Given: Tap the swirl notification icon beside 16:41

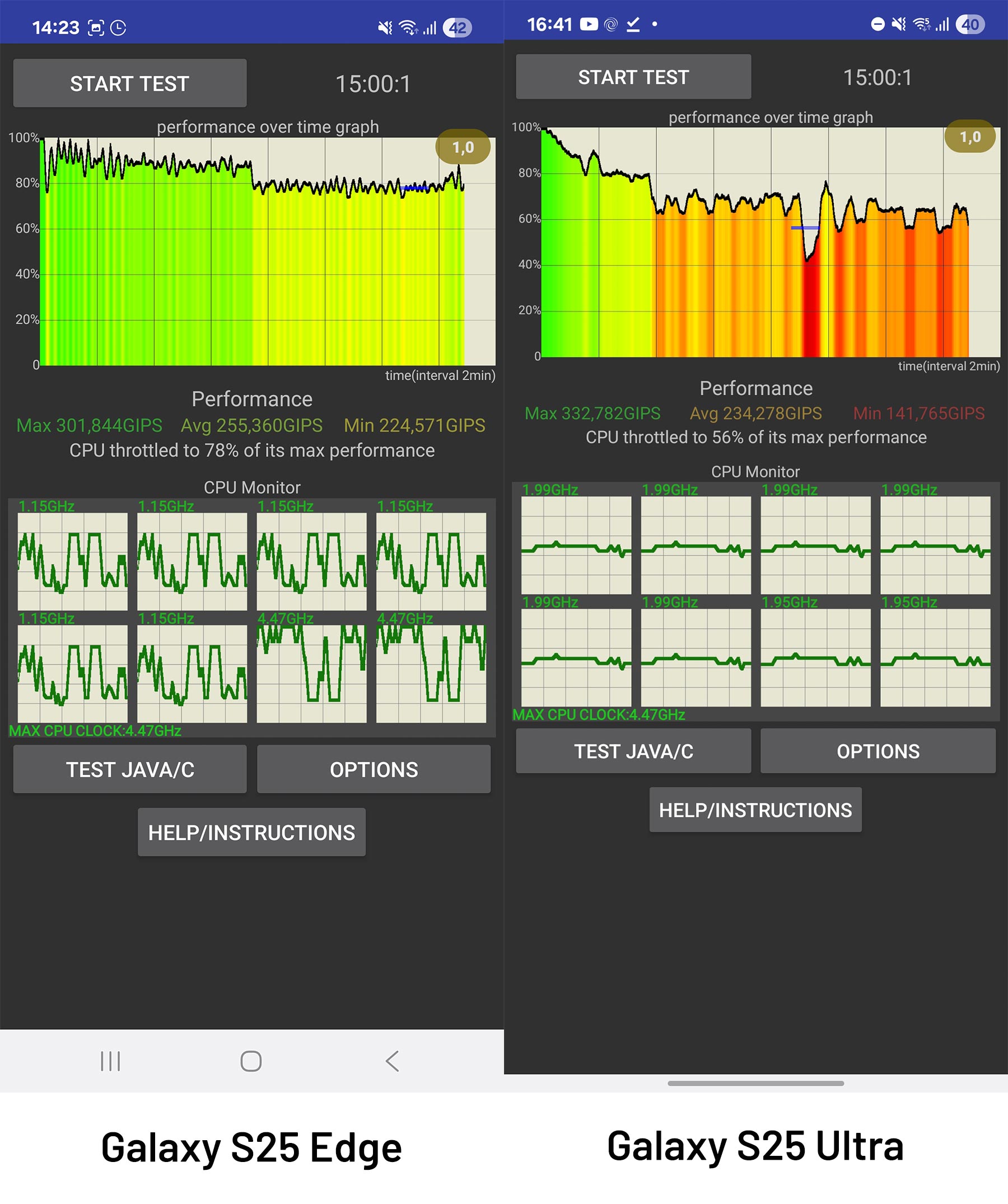Looking at the screenshot, I should [611, 24].
